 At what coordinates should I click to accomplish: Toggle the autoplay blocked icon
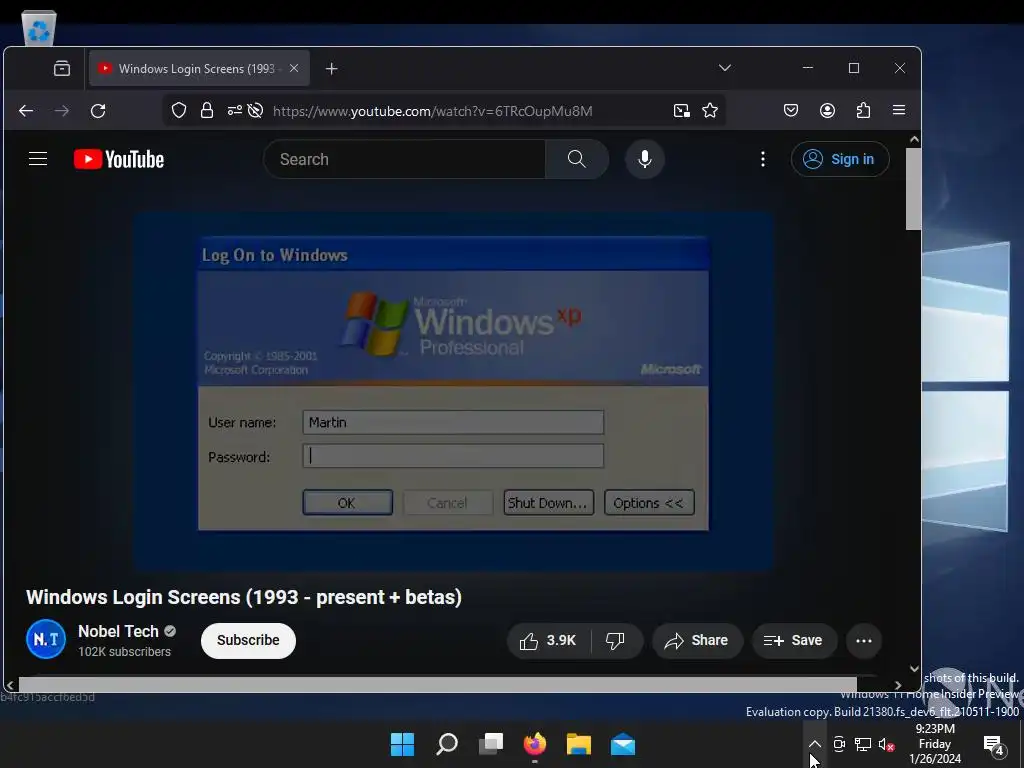coord(255,110)
